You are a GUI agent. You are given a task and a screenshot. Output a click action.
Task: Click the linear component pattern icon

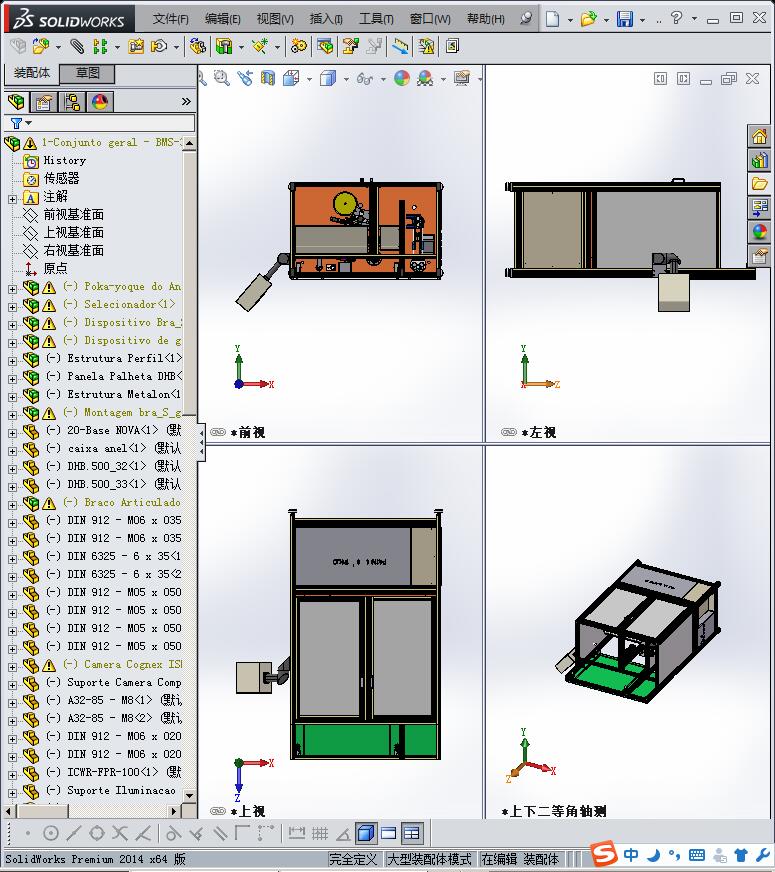100,46
